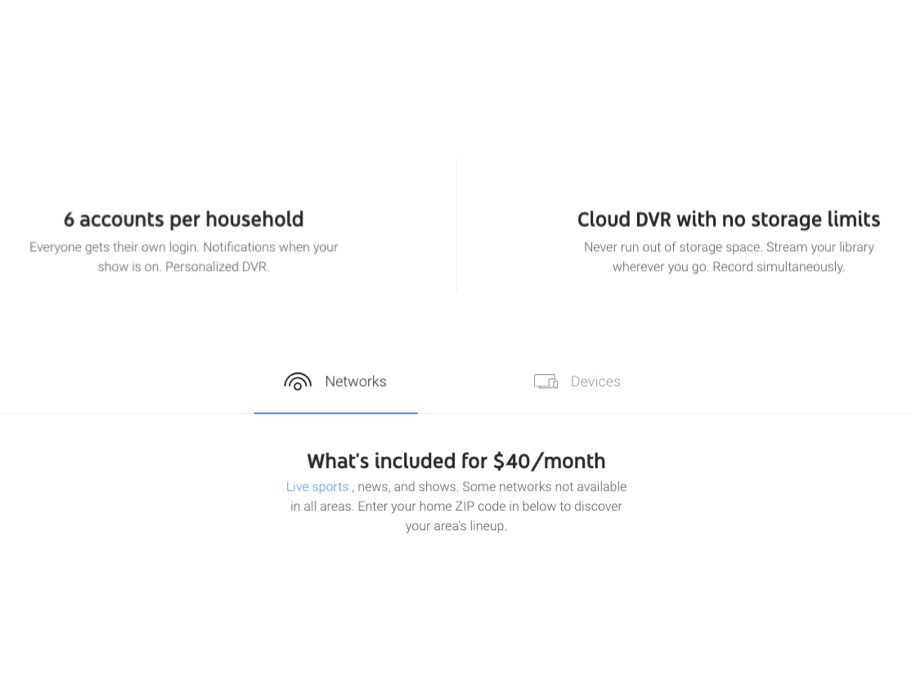Screen dimensions: 912x673
Task: Switch to the Networks tab label
Action: click(355, 381)
